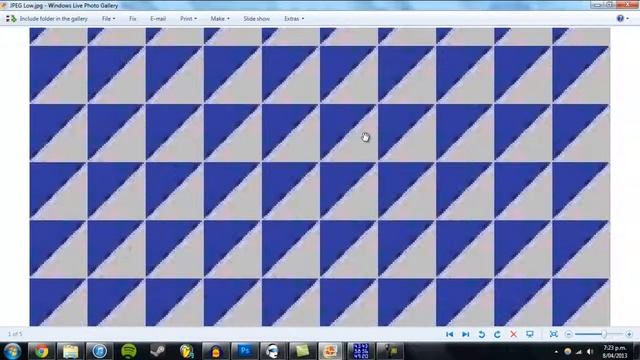640x360 pixels.
Task: Click the zoom out minus button
Action: (568, 334)
